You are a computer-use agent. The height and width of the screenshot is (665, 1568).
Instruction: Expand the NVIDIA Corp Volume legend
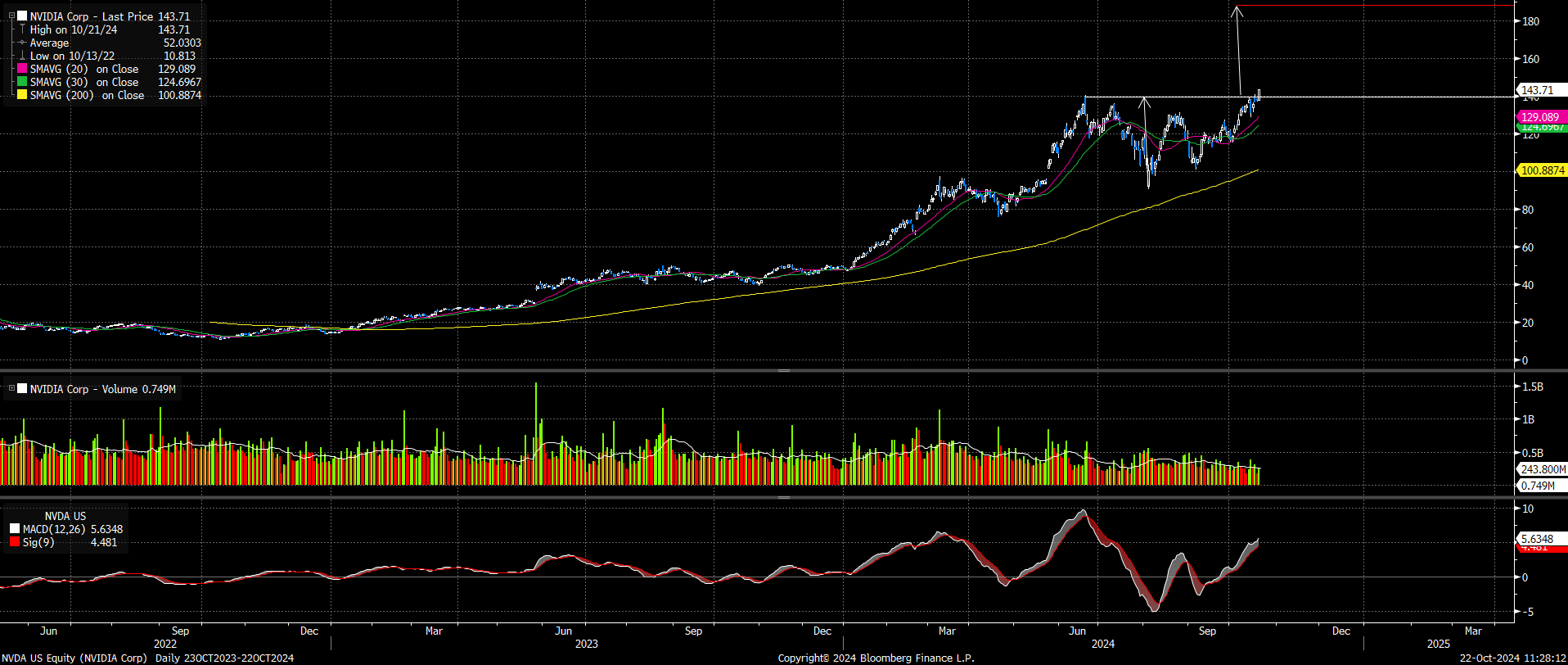[x=11, y=389]
